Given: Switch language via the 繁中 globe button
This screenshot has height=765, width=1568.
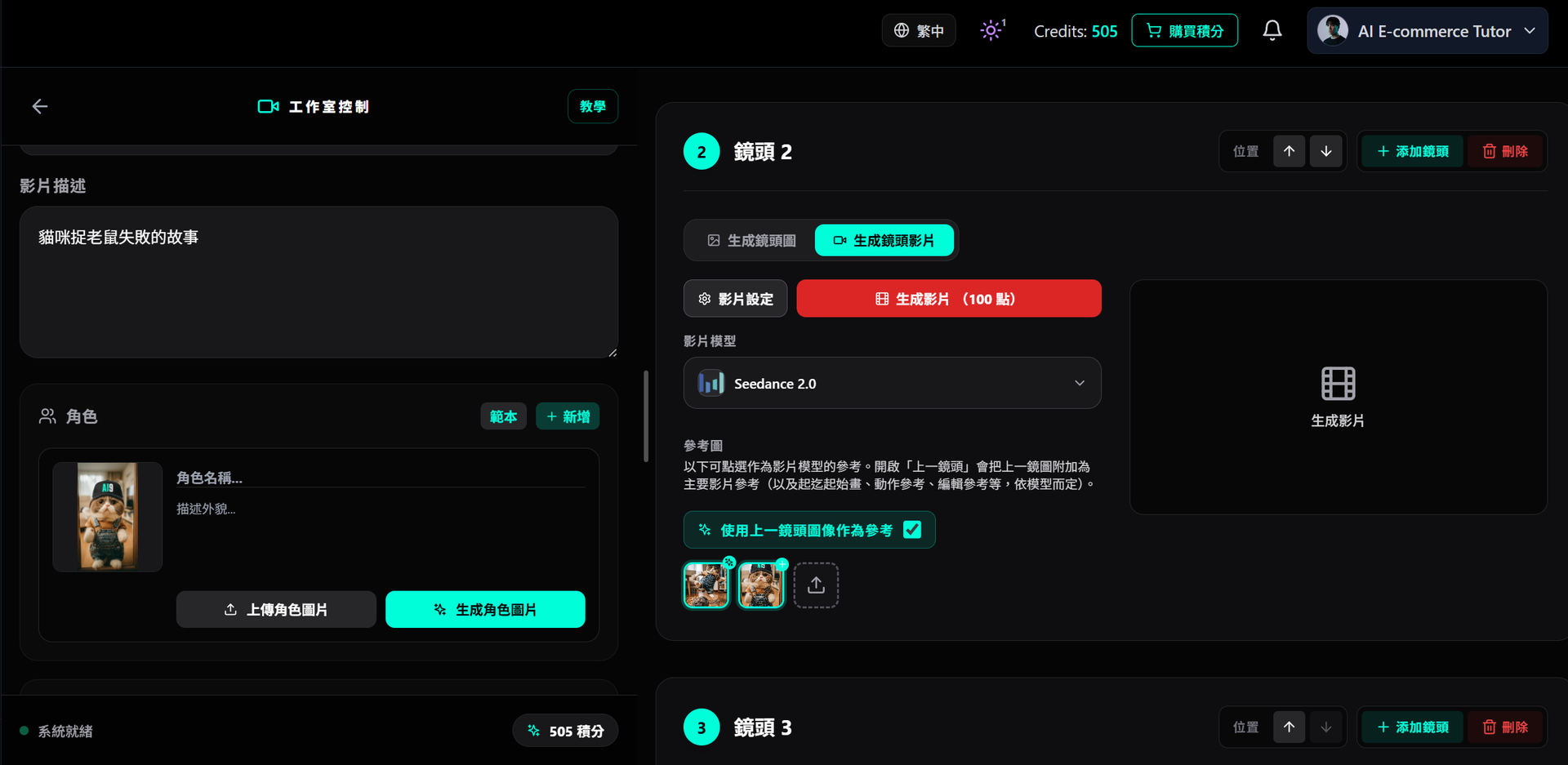Looking at the screenshot, I should [x=919, y=31].
